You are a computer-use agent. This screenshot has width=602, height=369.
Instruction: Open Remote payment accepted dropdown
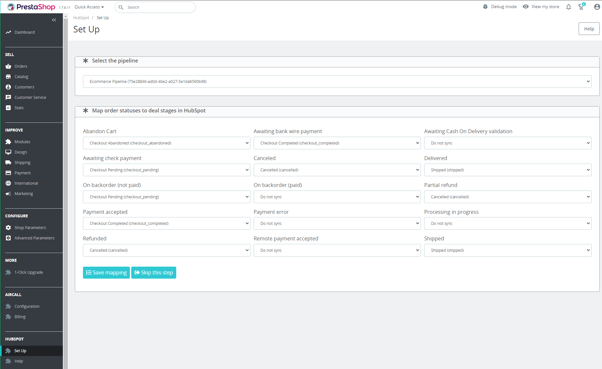click(337, 250)
